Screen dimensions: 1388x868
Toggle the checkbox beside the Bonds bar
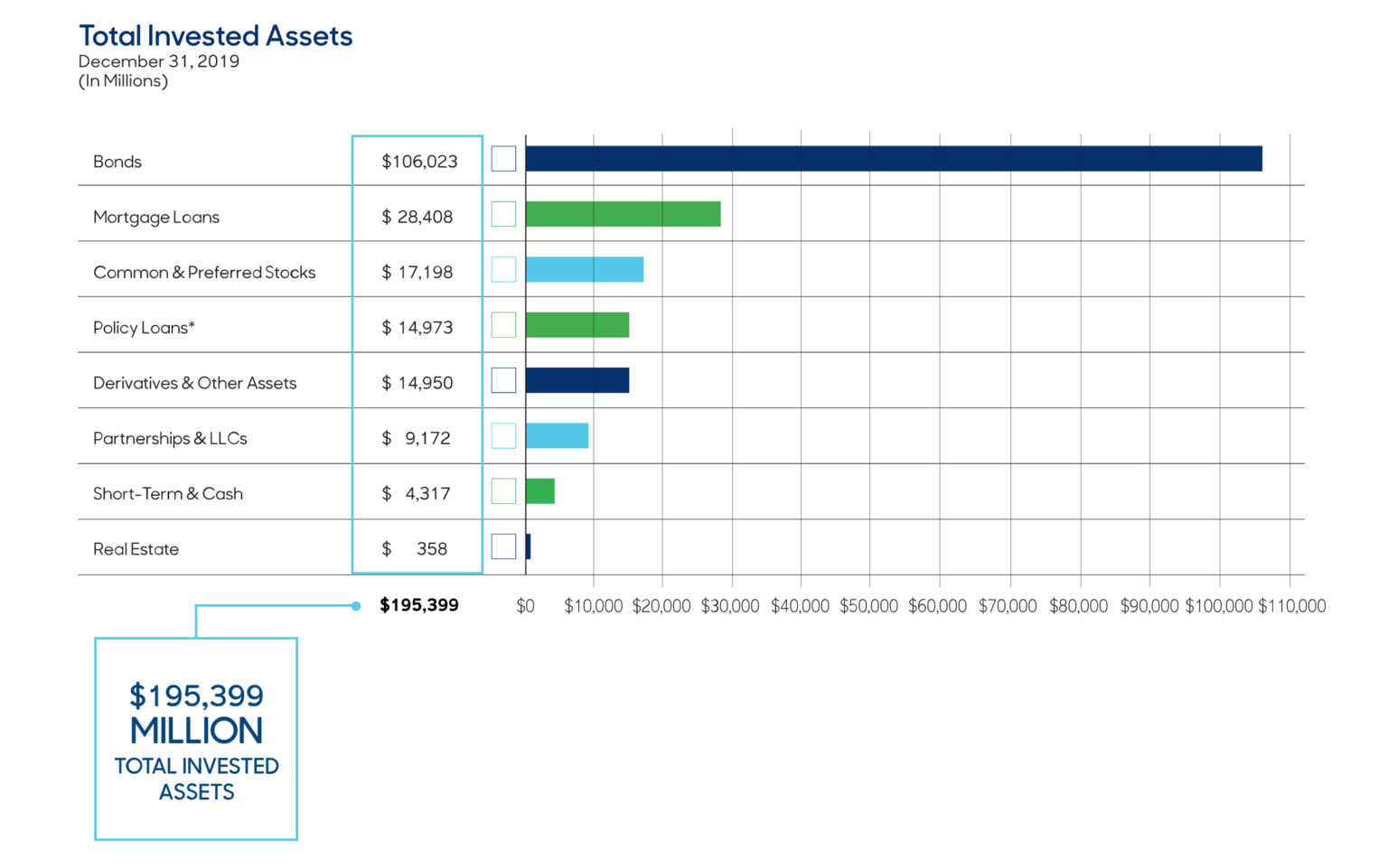503,158
